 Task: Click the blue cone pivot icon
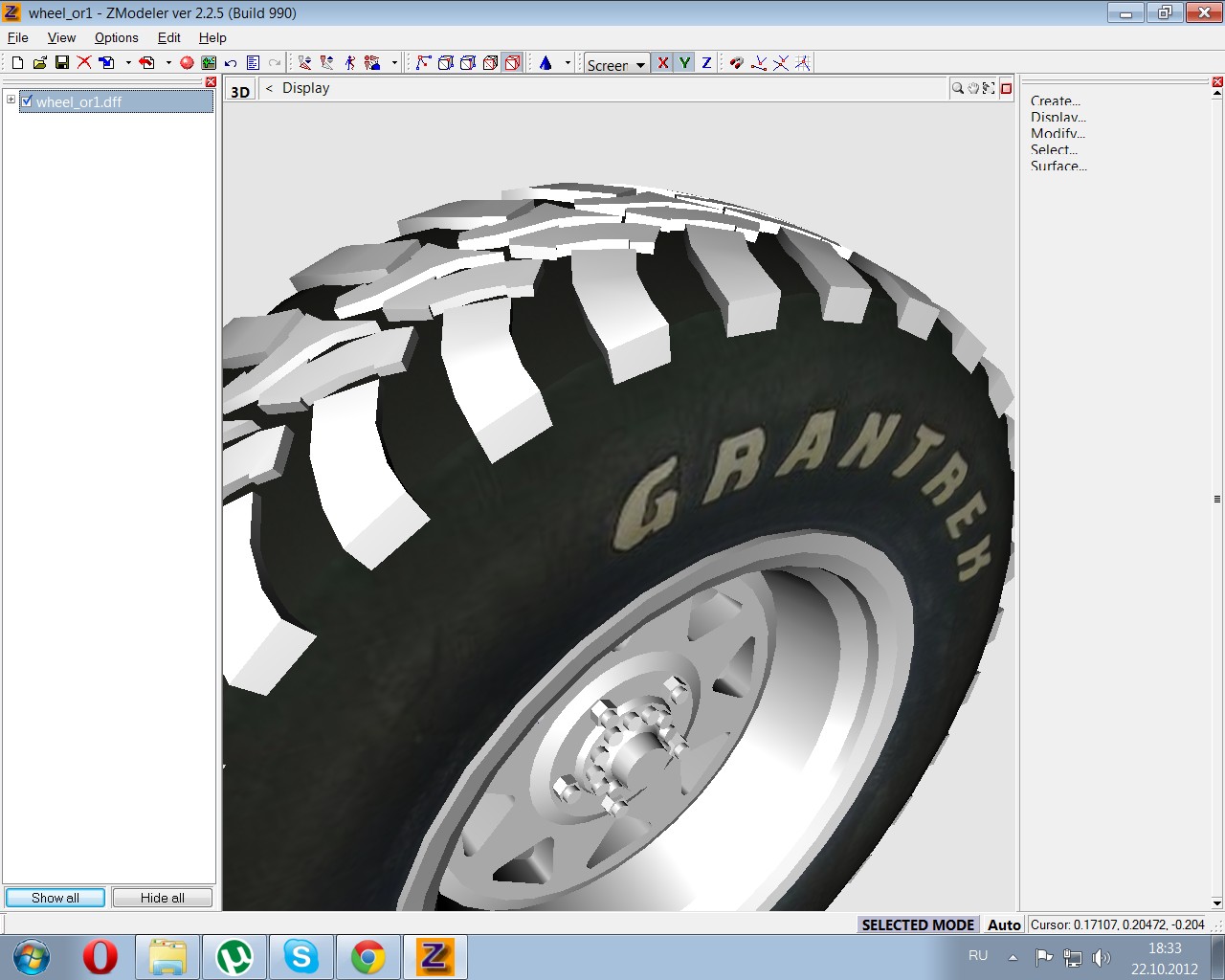[x=546, y=63]
